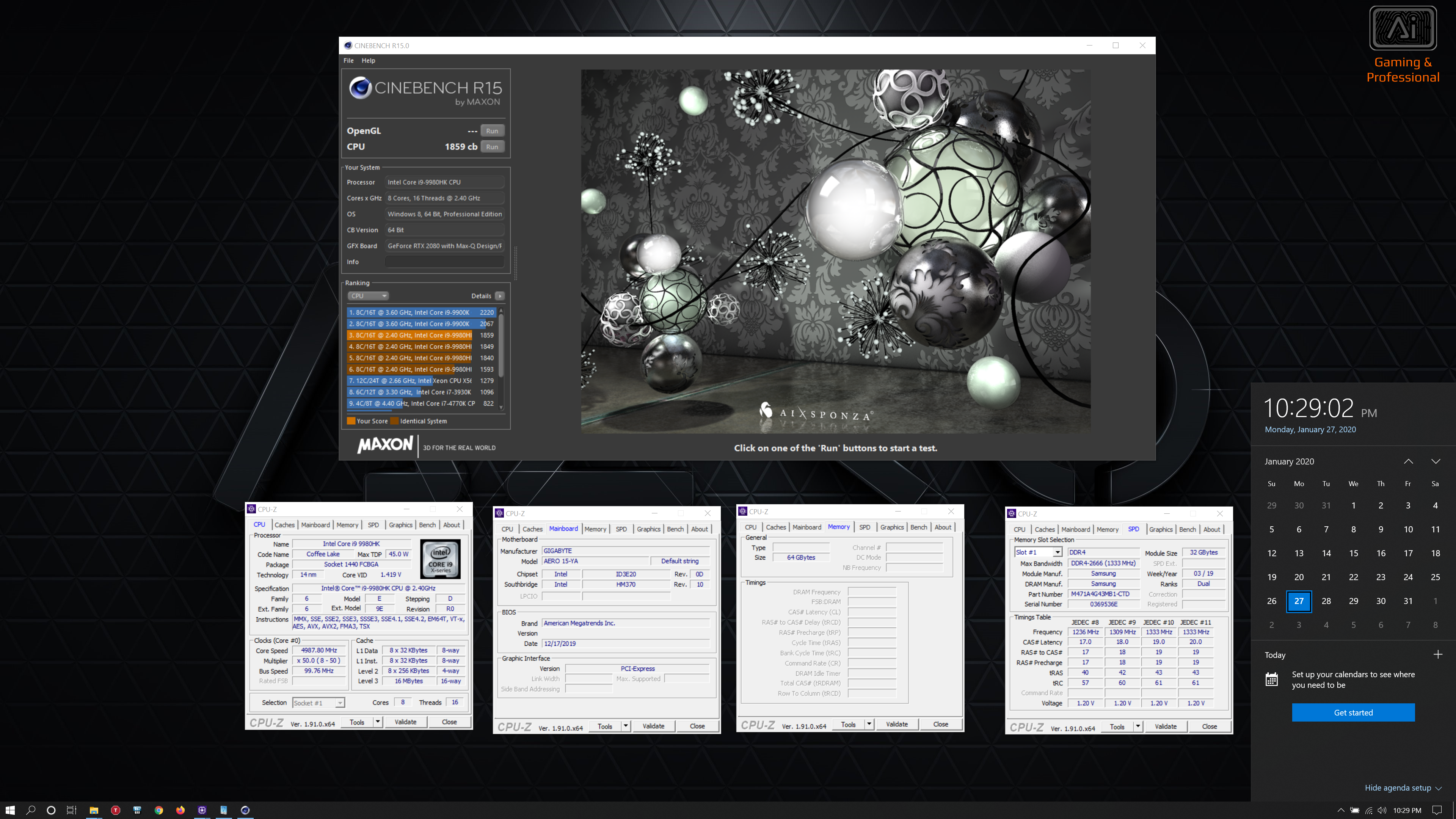Open the Windows Start menu

pyautogui.click(x=10, y=810)
